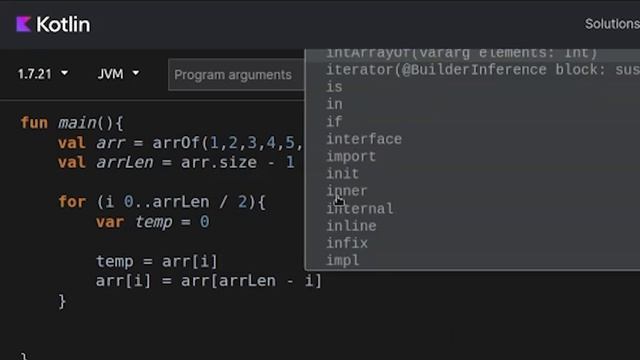The width and height of the screenshot is (640, 360).
Task: Select the 'interface' completion suggestion
Action: pyautogui.click(x=473, y=139)
